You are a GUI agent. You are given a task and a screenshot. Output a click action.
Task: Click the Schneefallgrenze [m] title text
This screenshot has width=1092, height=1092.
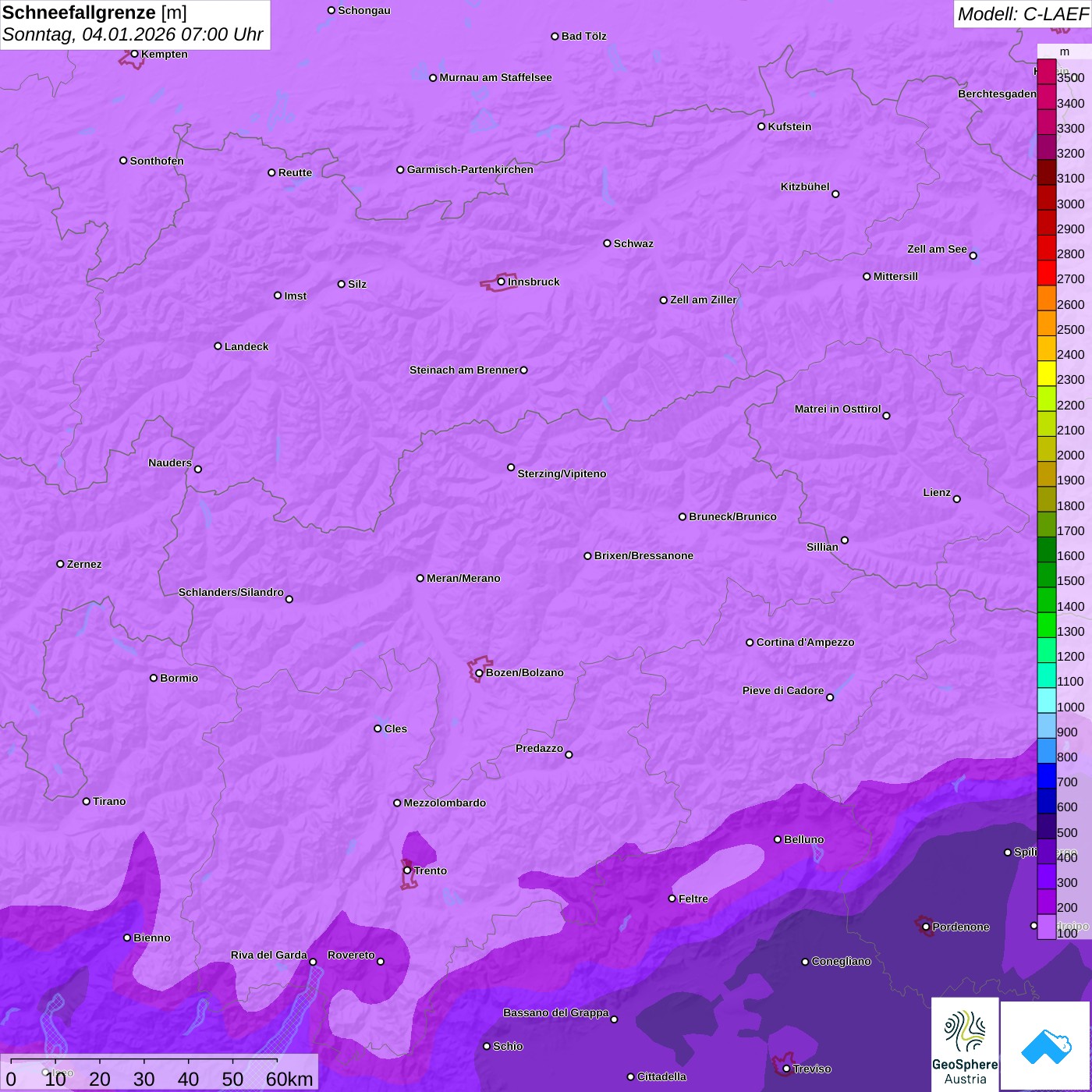click(94, 12)
